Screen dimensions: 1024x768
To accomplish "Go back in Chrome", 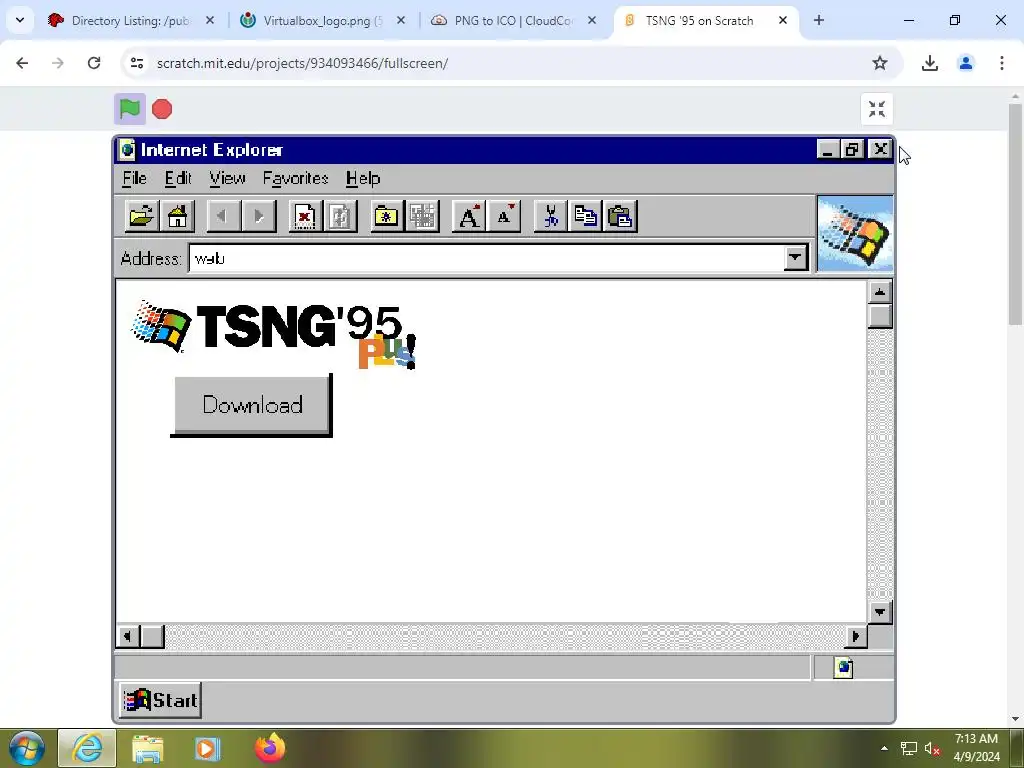I will [22, 63].
